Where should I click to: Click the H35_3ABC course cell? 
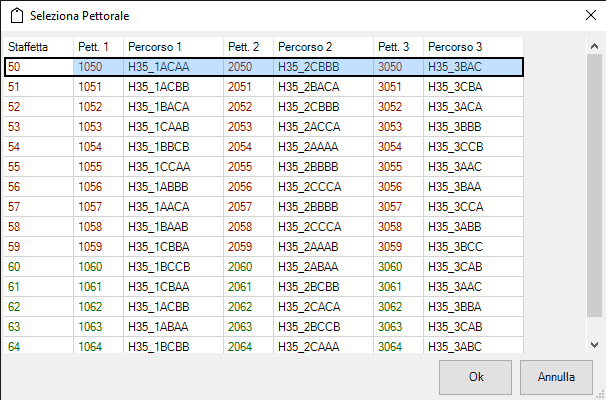coord(473,347)
